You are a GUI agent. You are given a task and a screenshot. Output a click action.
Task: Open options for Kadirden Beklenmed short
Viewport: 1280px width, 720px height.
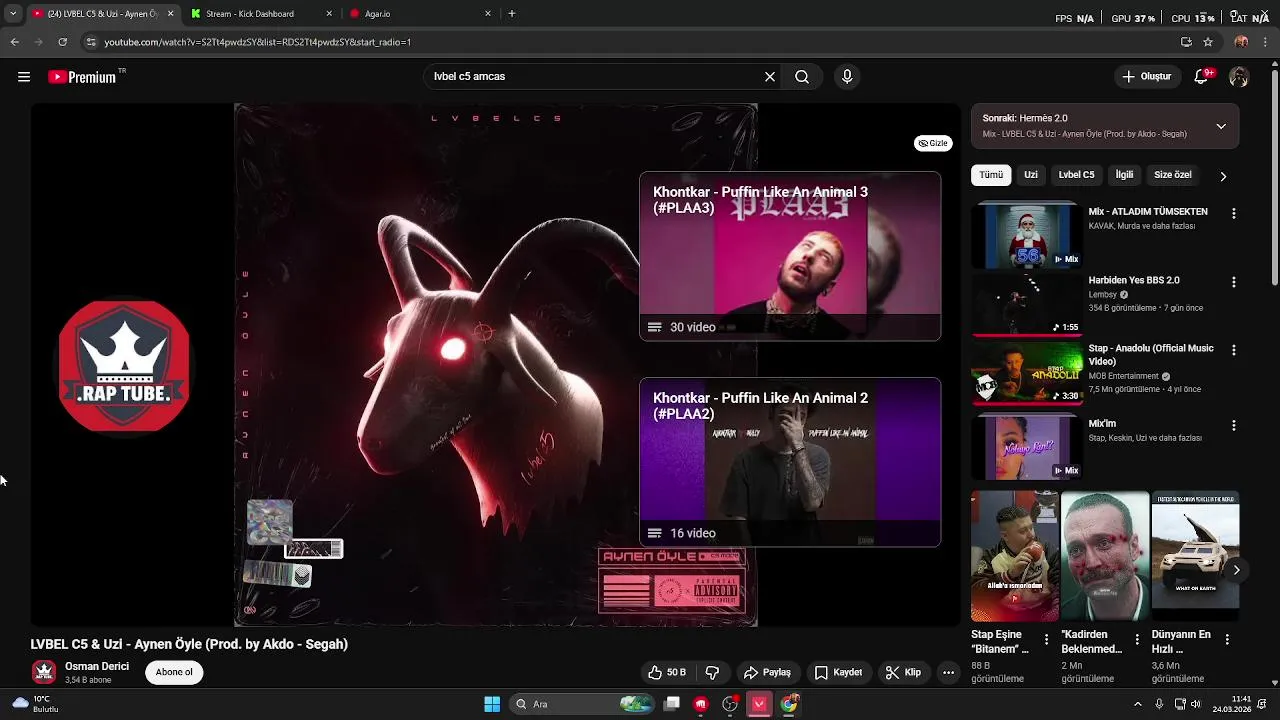pyautogui.click(x=1136, y=639)
